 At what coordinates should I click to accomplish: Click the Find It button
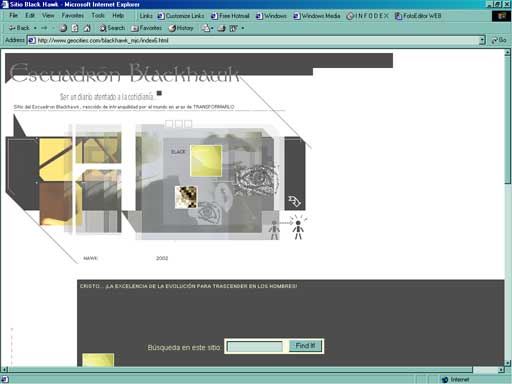[305, 346]
